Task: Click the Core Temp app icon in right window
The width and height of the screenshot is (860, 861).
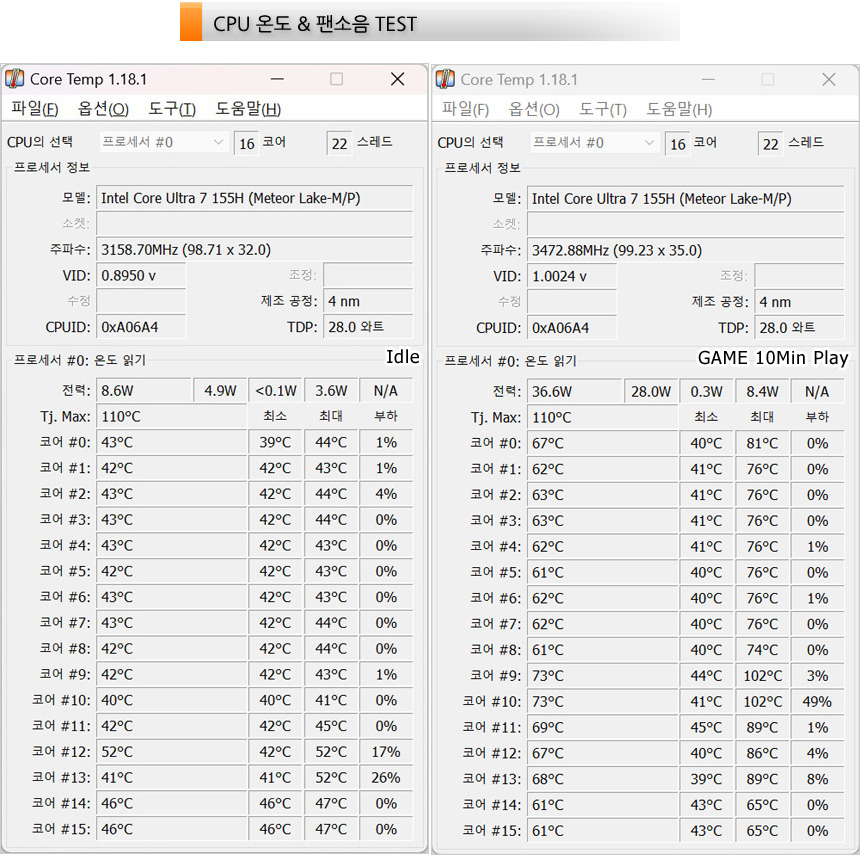Action: click(x=445, y=79)
